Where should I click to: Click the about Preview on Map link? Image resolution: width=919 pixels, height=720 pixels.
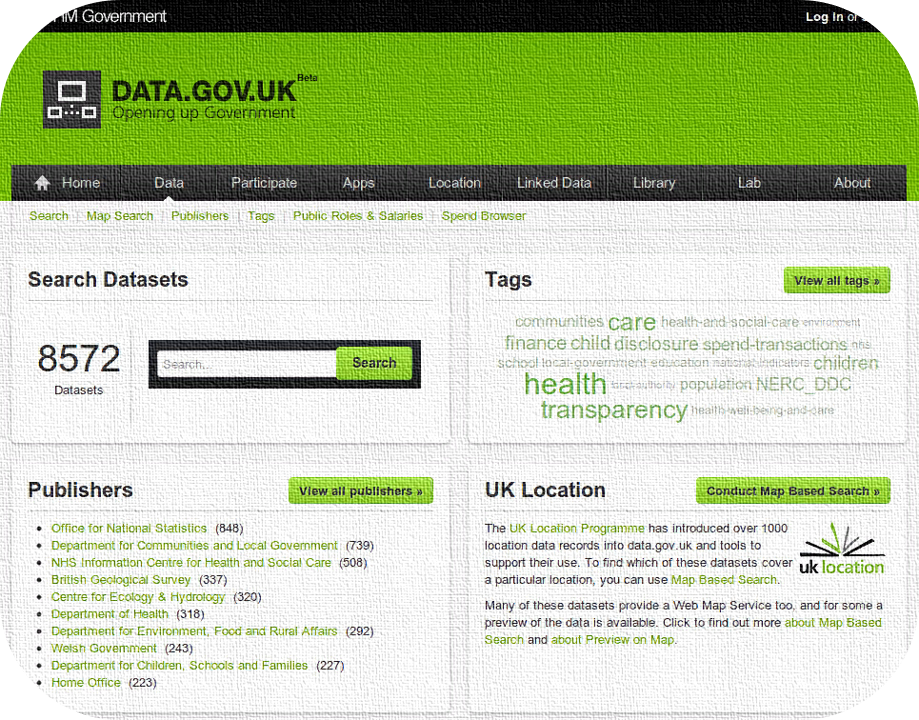pos(612,640)
